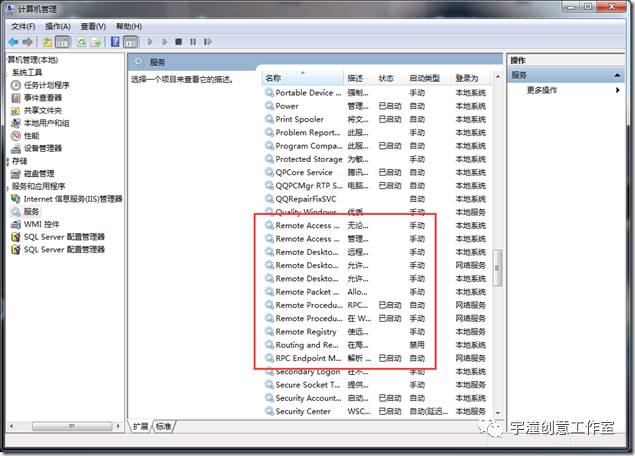
Task: Select 性能 in the tree
Action: coord(25,136)
